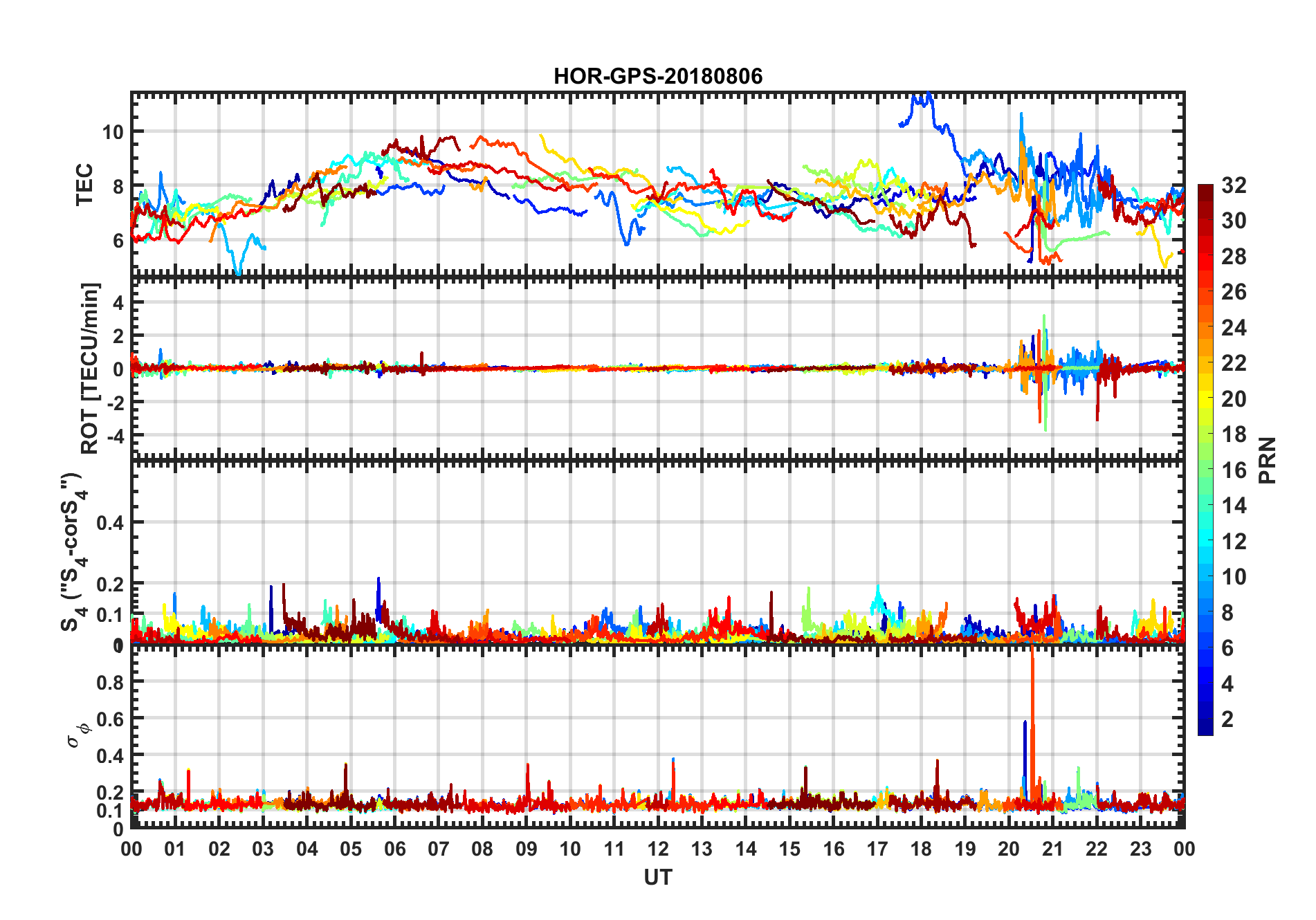
Task: Click x-axis hour tick label 09
Action: click(x=527, y=849)
